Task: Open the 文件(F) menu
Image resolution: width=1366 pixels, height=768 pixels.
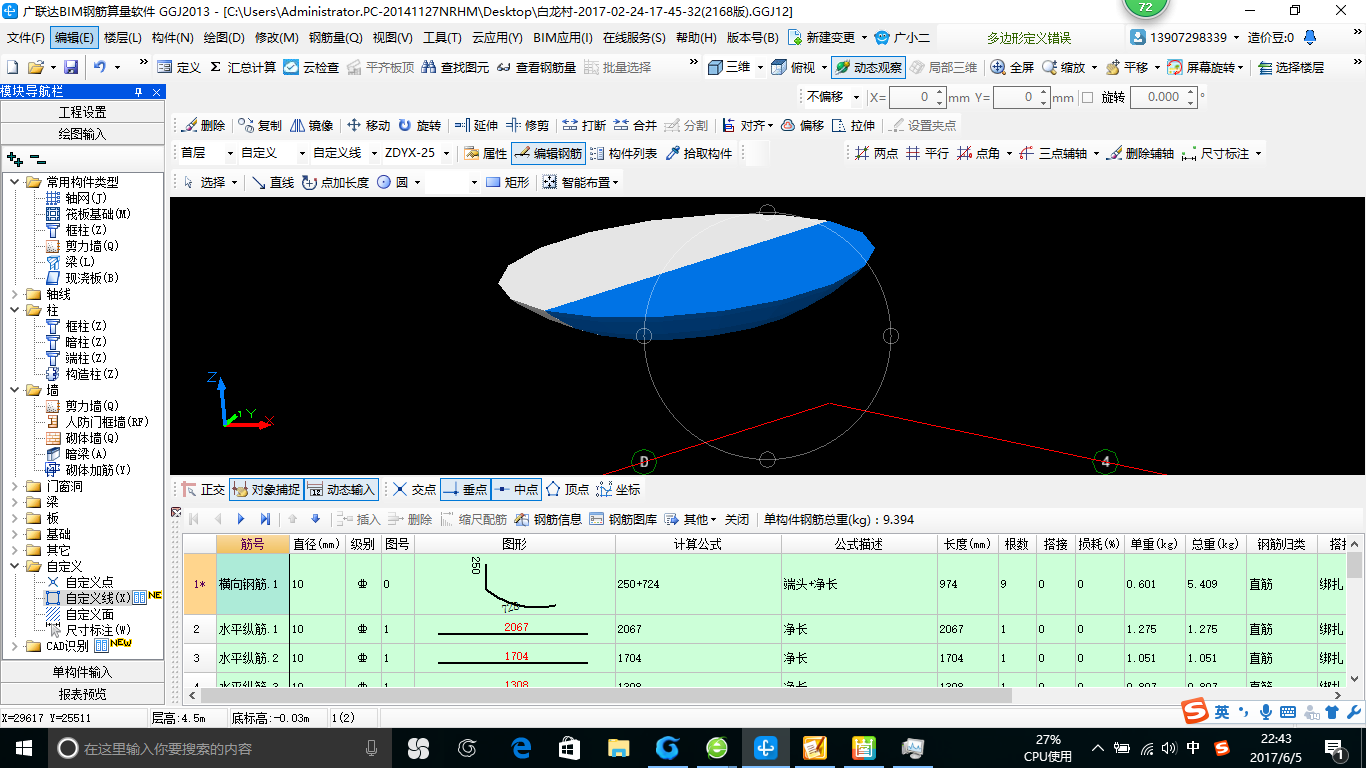Action: click(25, 38)
